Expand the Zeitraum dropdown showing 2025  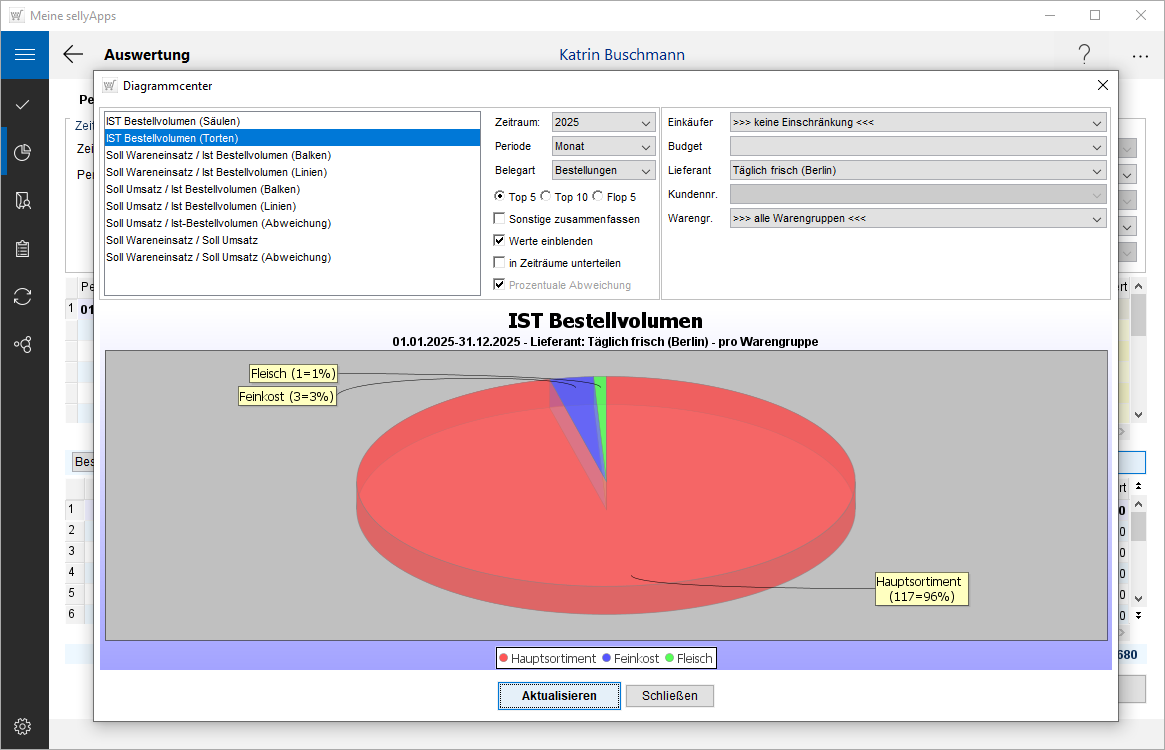point(603,123)
